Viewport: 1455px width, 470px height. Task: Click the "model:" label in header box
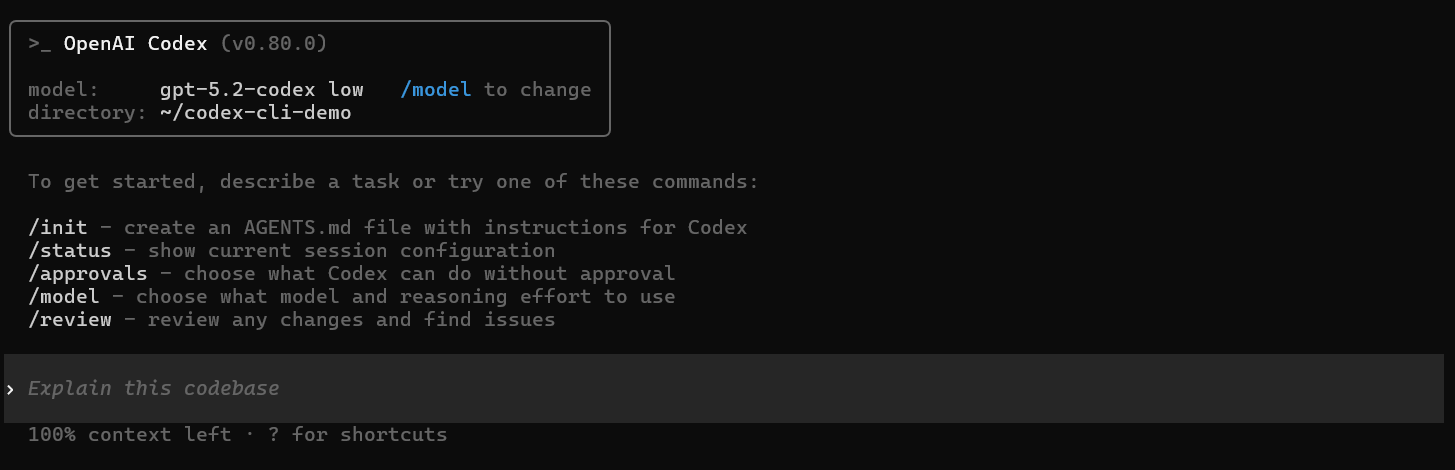pos(63,90)
